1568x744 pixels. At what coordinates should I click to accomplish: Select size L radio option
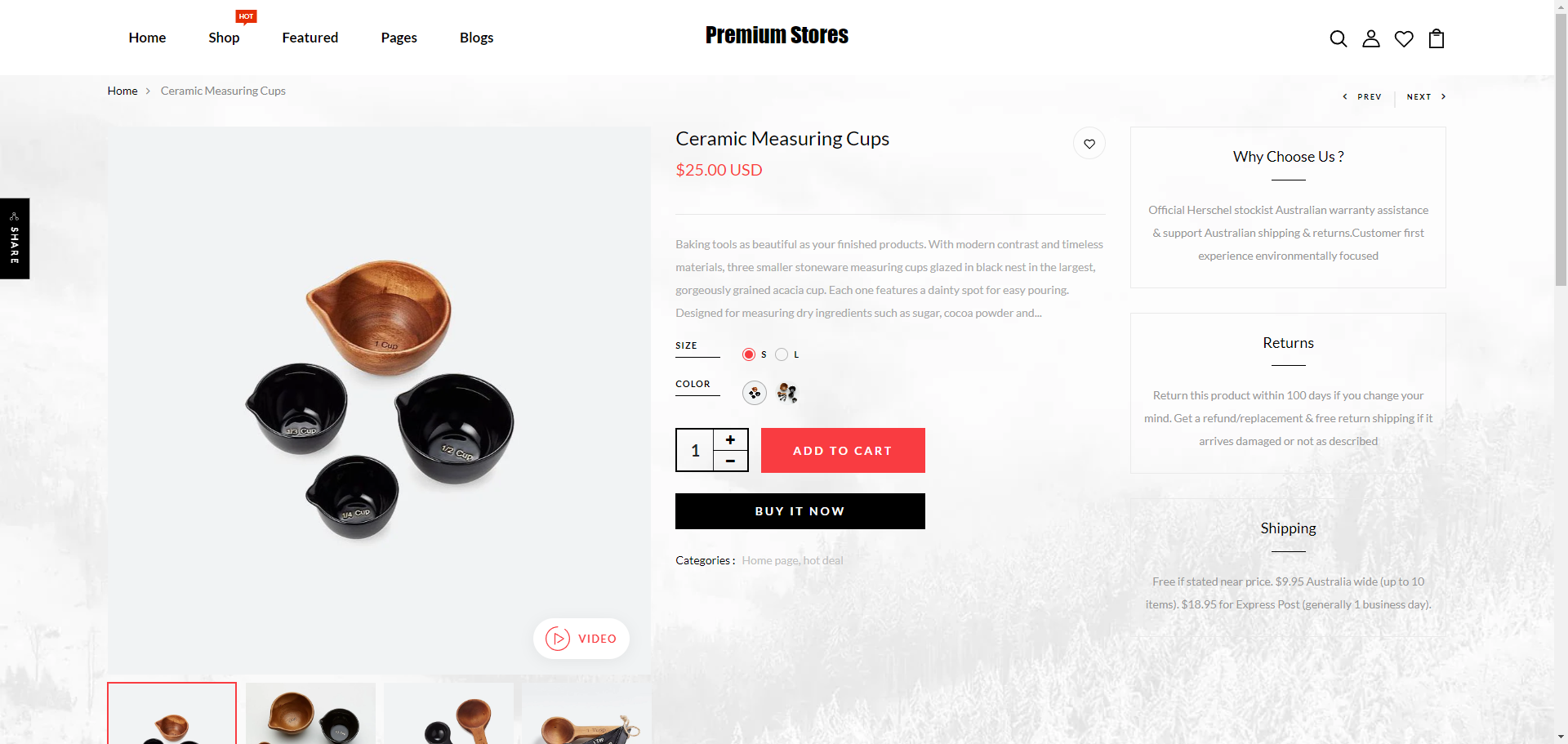click(782, 354)
